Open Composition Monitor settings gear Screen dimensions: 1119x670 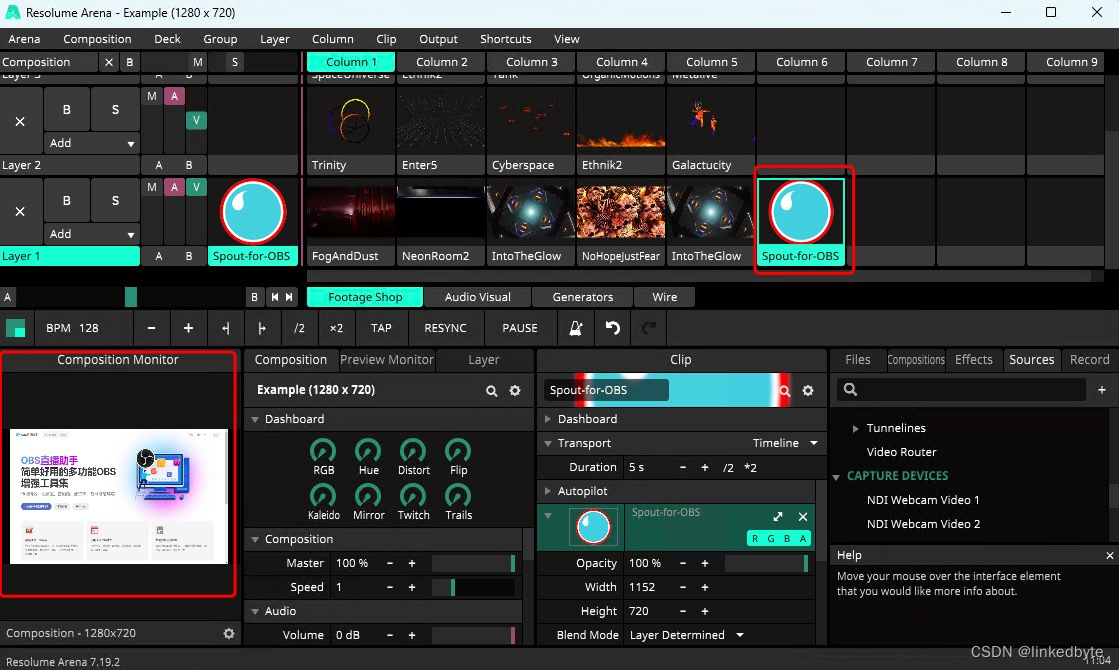click(x=228, y=634)
